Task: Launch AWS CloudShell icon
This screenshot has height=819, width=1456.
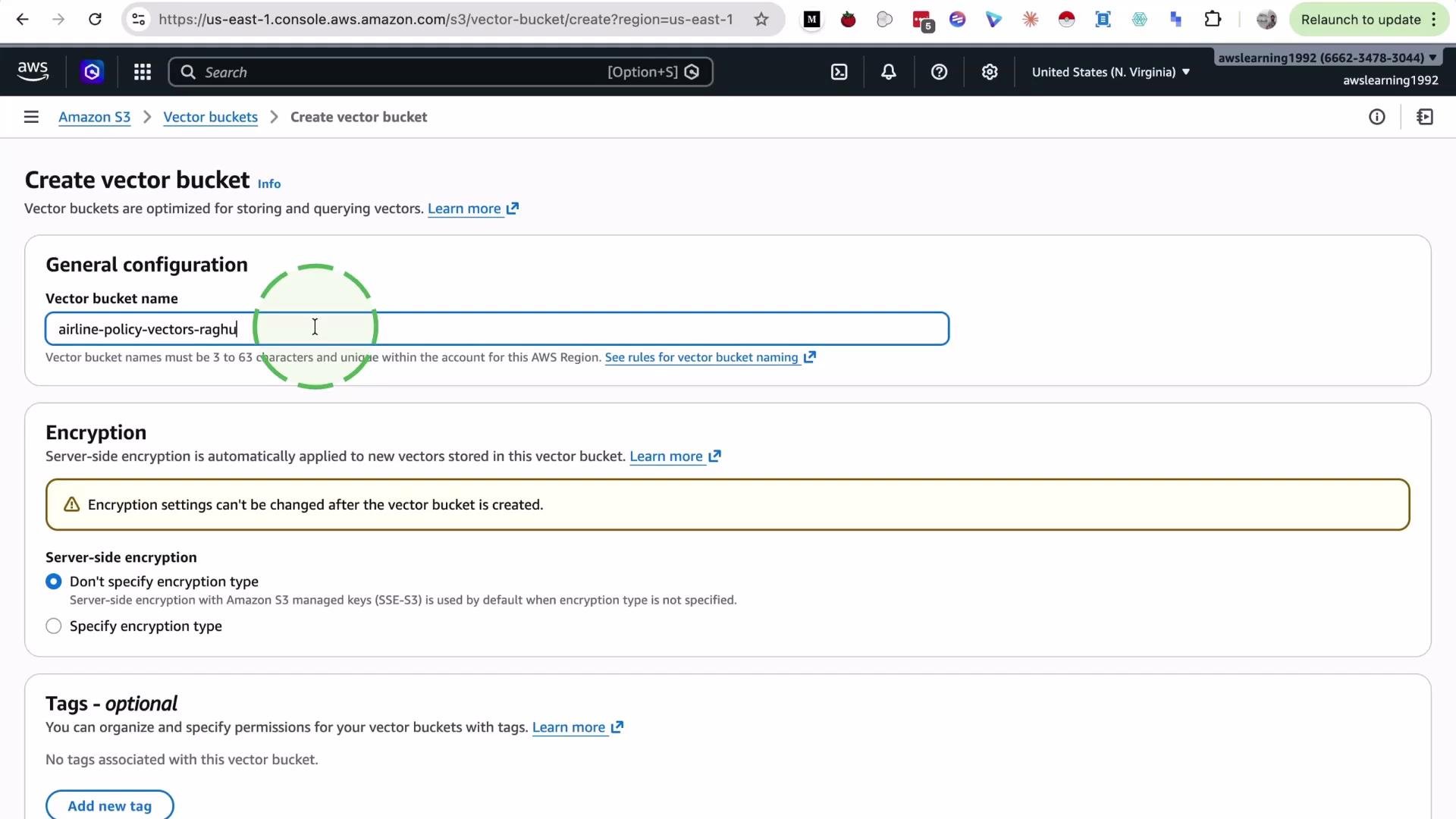Action: tap(839, 72)
